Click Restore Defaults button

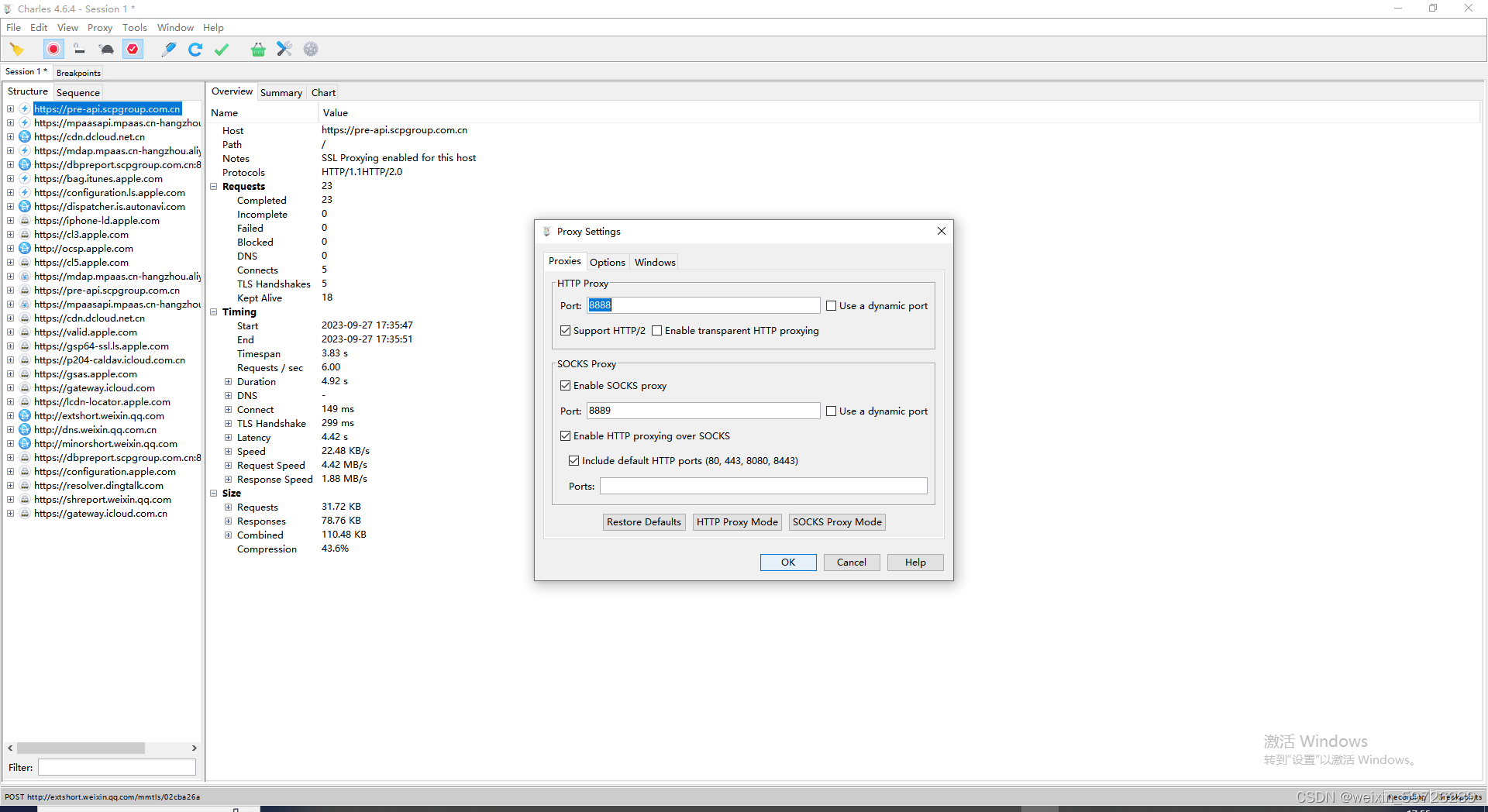[x=644, y=522]
